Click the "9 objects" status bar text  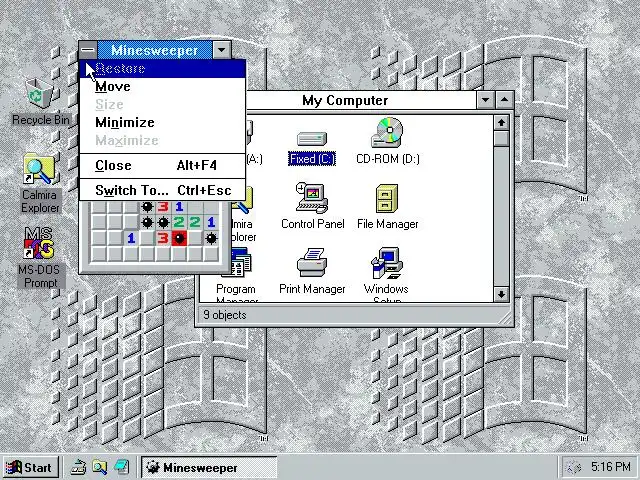[224, 315]
